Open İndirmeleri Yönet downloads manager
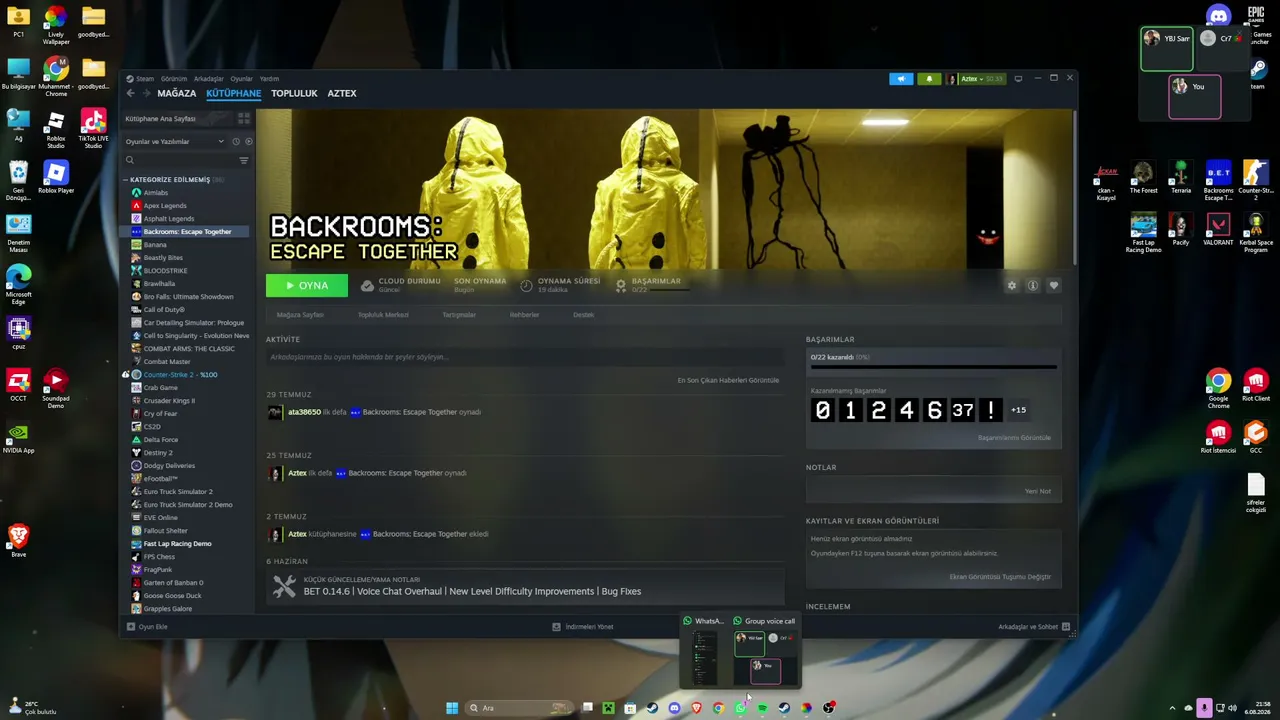Image resolution: width=1280 pixels, height=720 pixels. pos(583,627)
